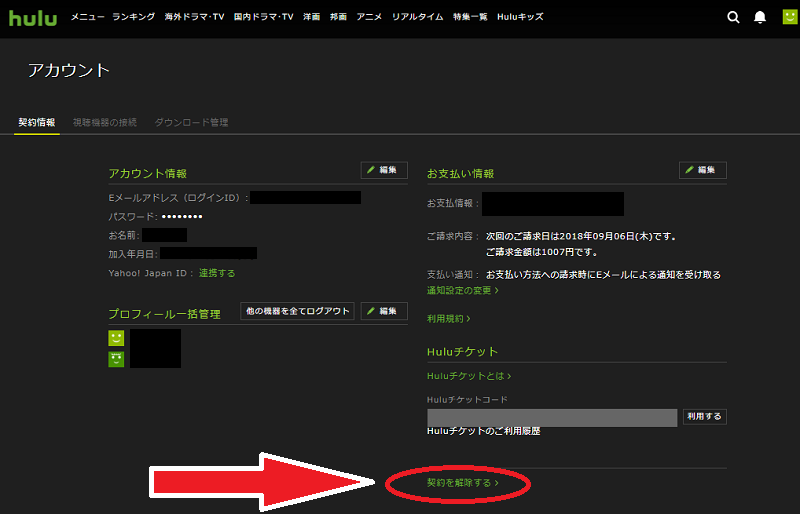Image resolution: width=800 pixels, height=514 pixels.
Task: Open the profile avatar in the header
Action: point(790,17)
